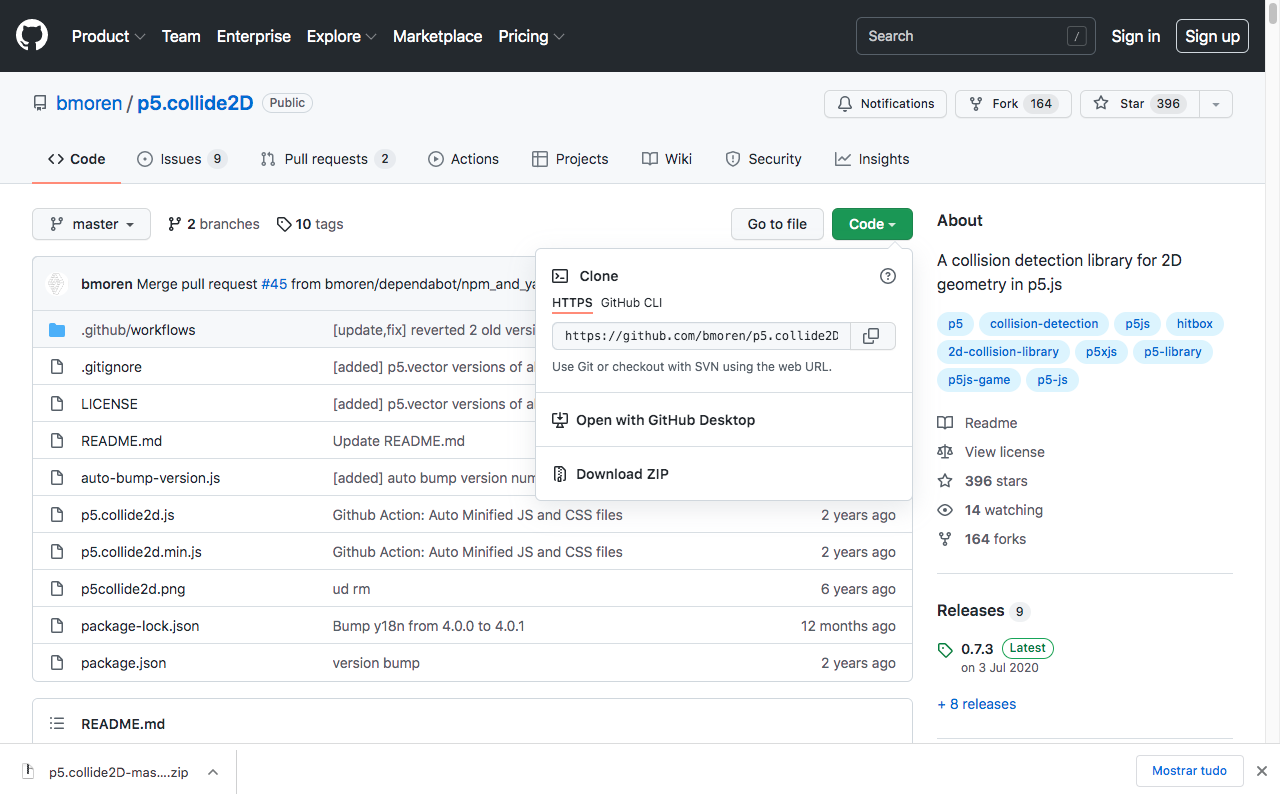View the 164 forks link

click(x=981, y=539)
